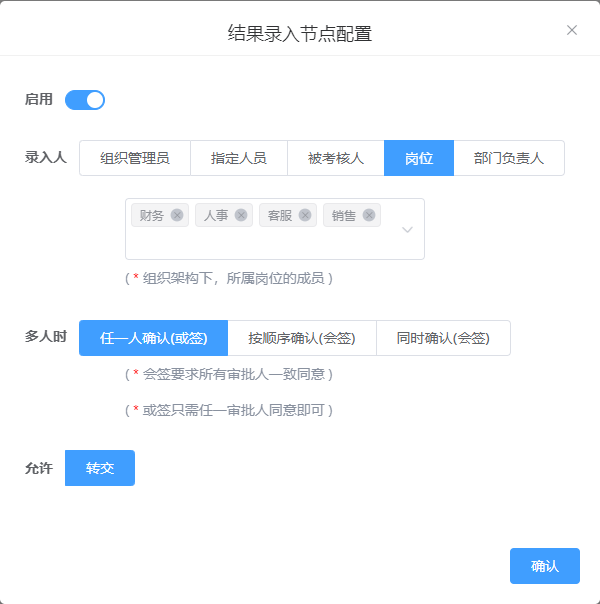Close the 结果录入节点配置 dialog
This screenshot has height=604, width=600.
tap(572, 30)
